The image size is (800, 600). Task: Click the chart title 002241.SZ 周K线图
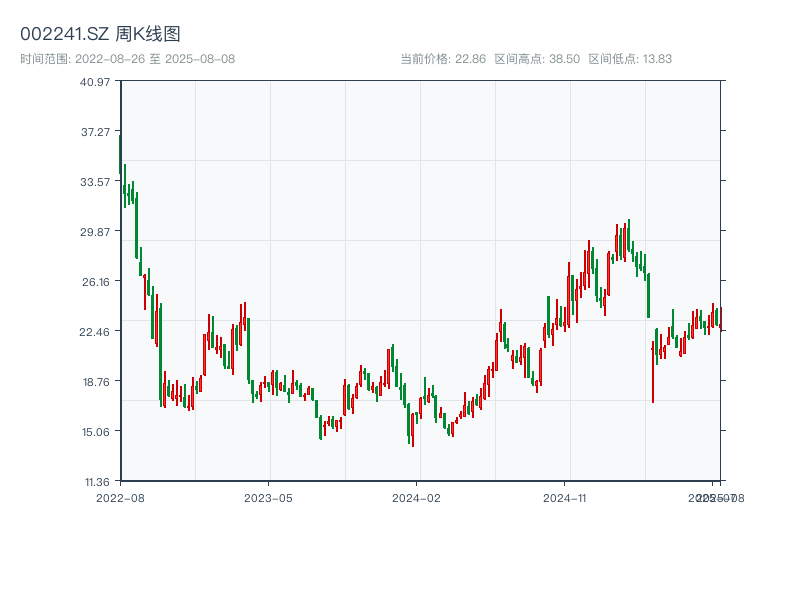pos(100,34)
